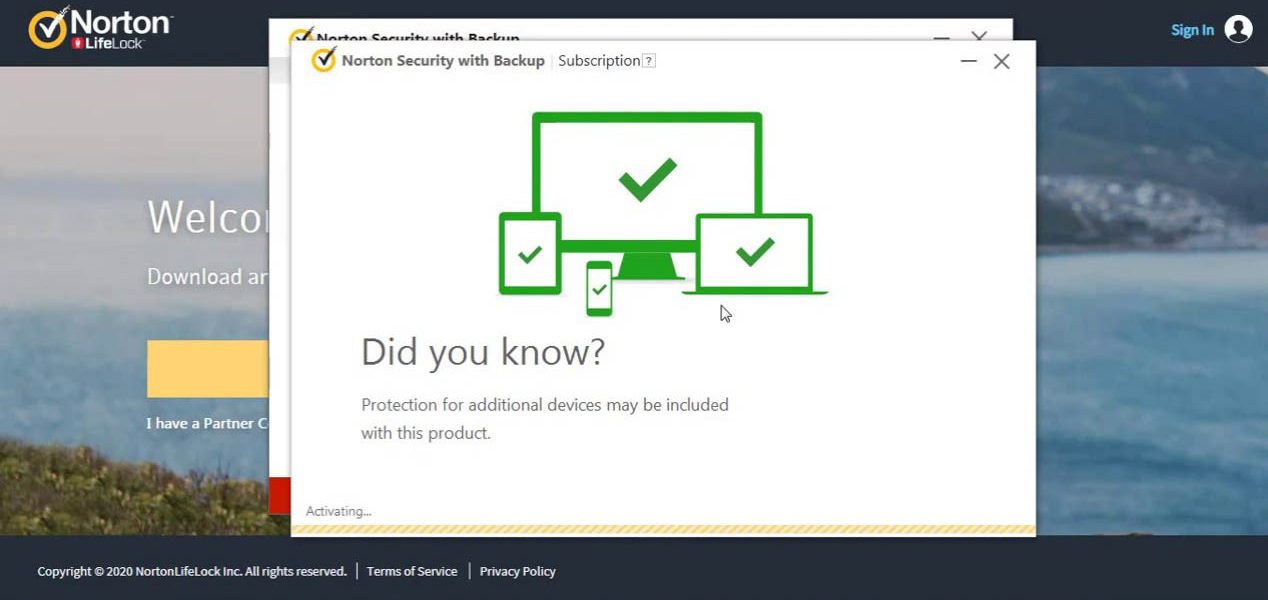
Task: Click the user profile avatar icon
Action: (x=1238, y=29)
